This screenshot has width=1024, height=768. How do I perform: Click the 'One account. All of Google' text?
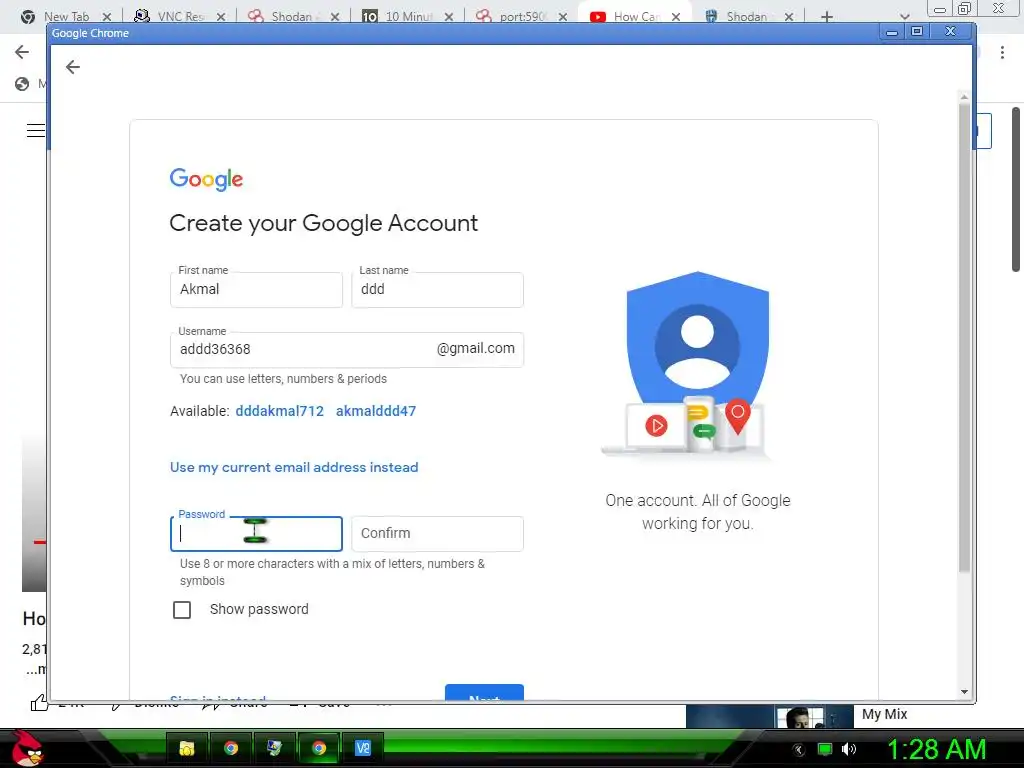pos(697,501)
